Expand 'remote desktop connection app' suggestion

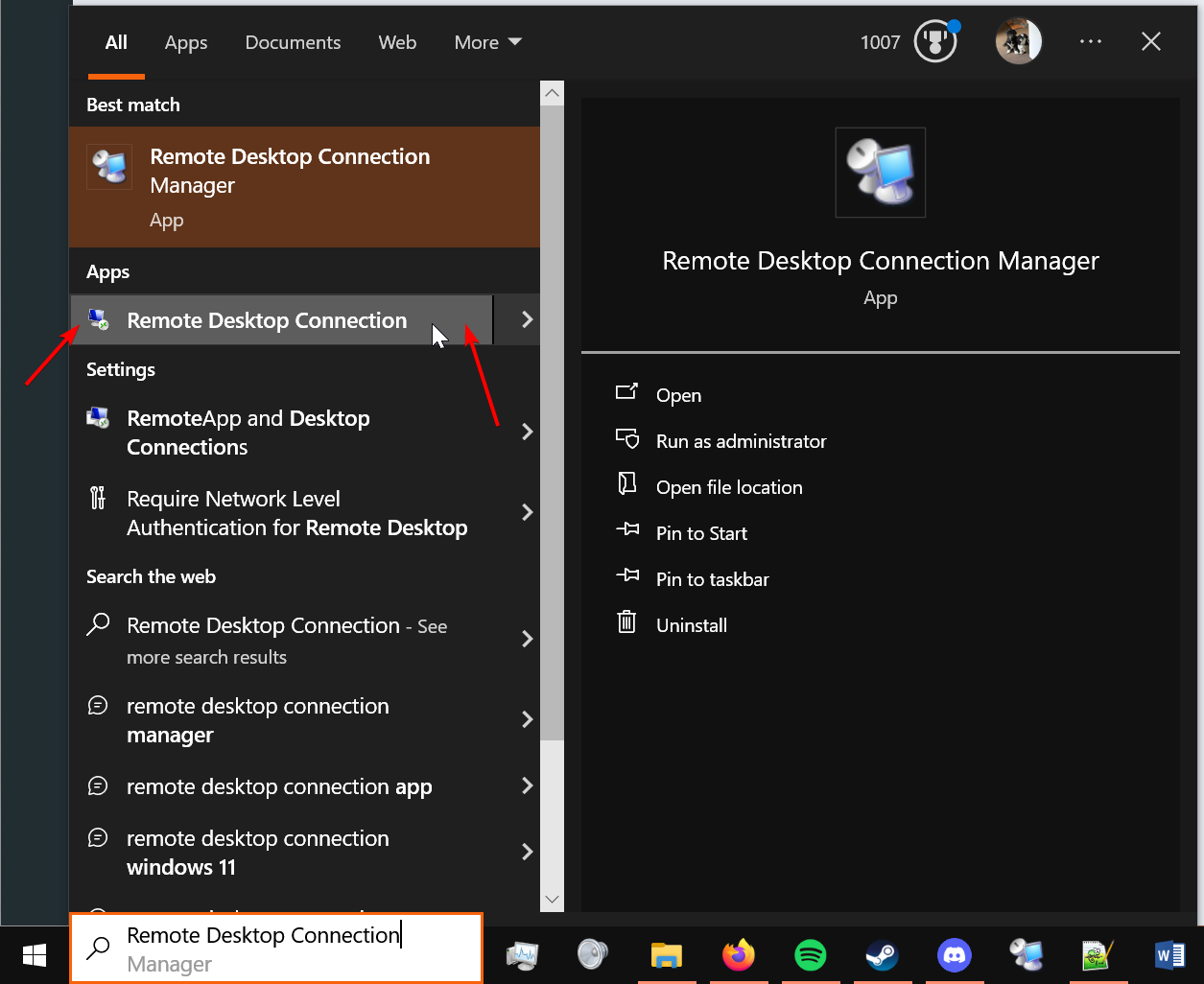(527, 785)
